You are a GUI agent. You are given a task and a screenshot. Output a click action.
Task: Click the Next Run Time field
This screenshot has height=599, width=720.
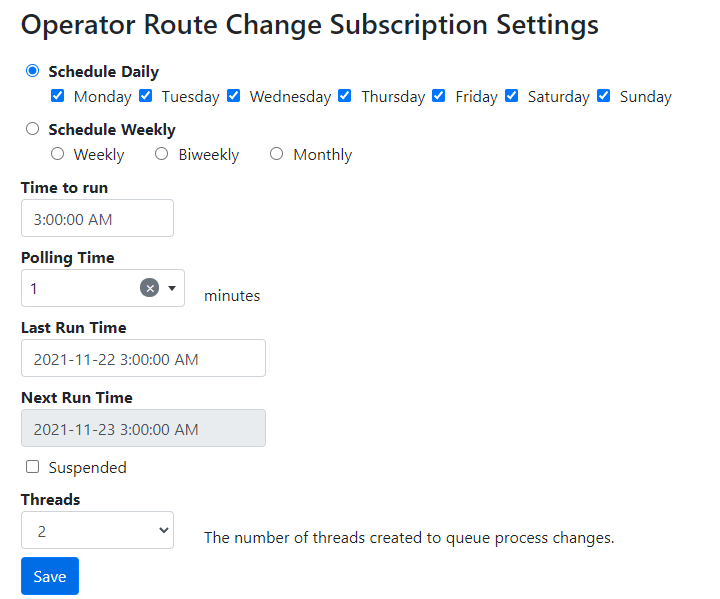pyautogui.click(x=143, y=428)
